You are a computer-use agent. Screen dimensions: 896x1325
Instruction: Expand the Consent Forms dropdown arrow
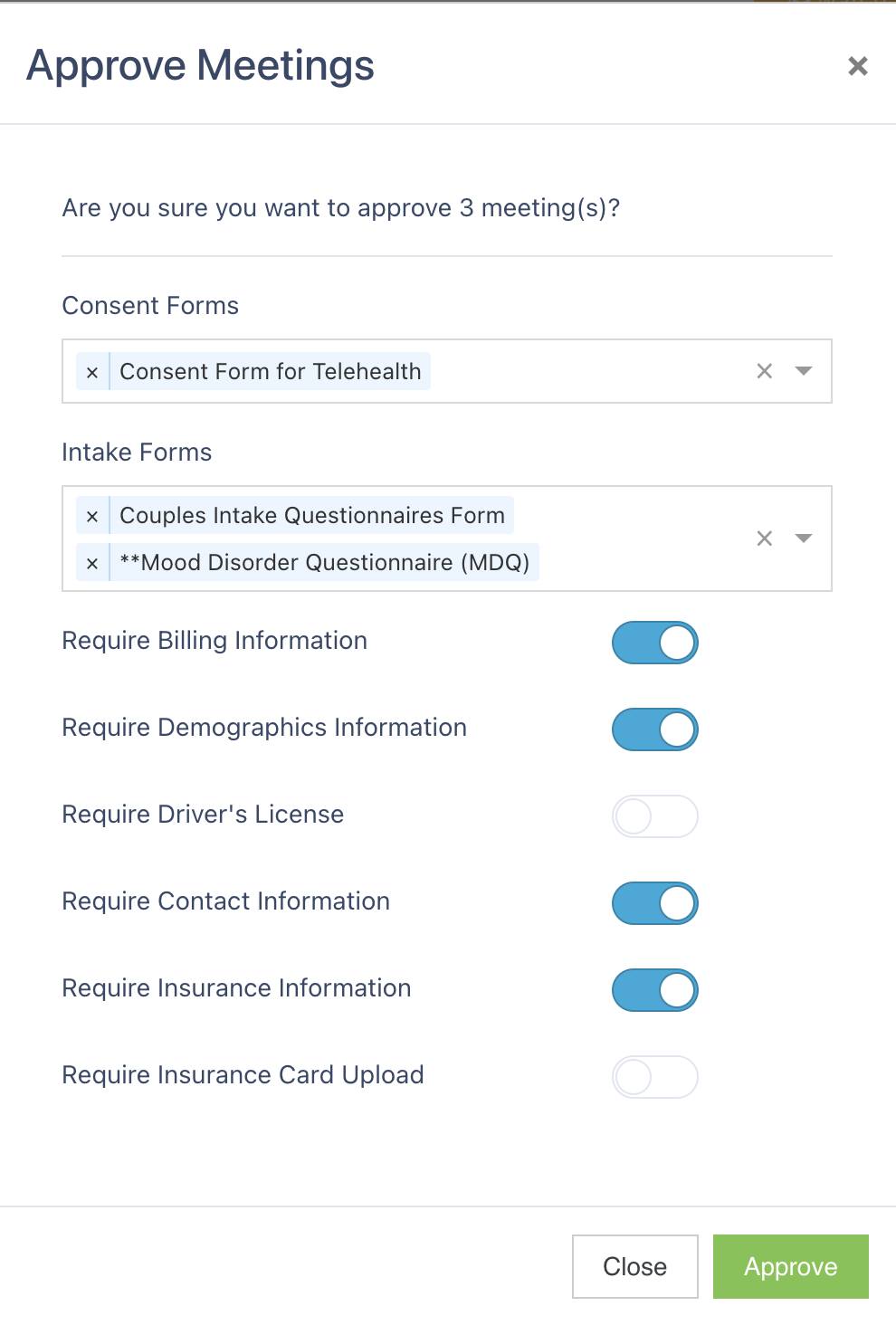(804, 371)
